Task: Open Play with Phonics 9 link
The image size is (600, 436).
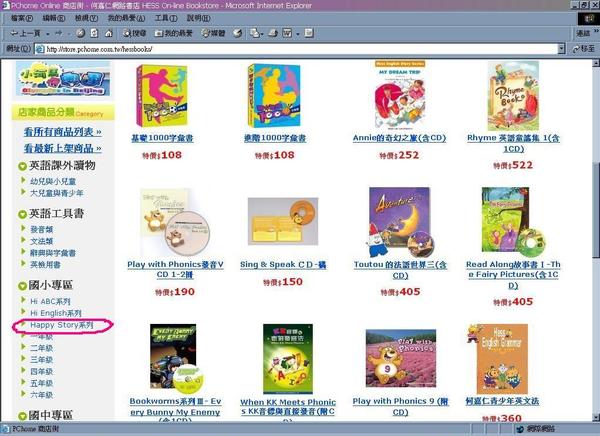Action: coord(400,407)
